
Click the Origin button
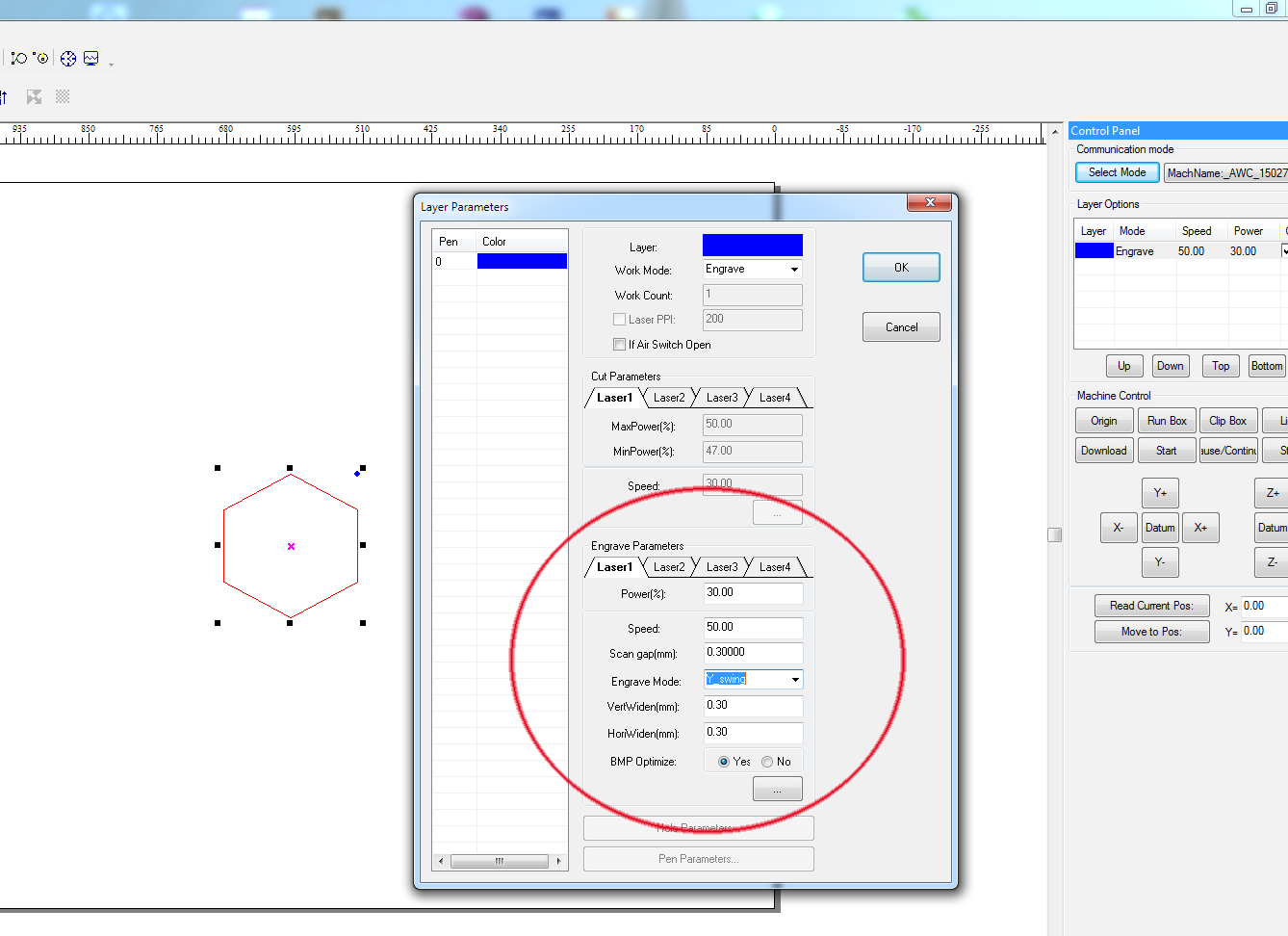(1104, 421)
